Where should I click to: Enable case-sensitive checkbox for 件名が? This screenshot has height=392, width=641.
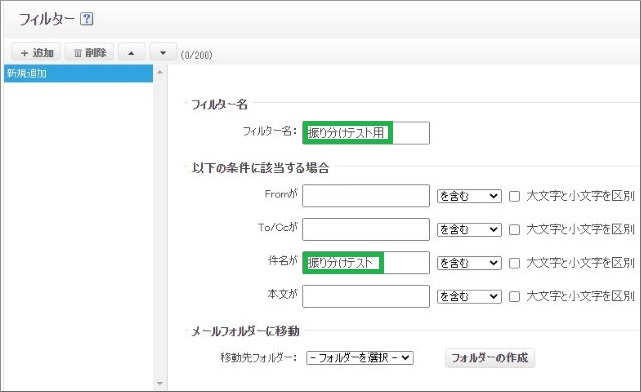click(x=514, y=263)
